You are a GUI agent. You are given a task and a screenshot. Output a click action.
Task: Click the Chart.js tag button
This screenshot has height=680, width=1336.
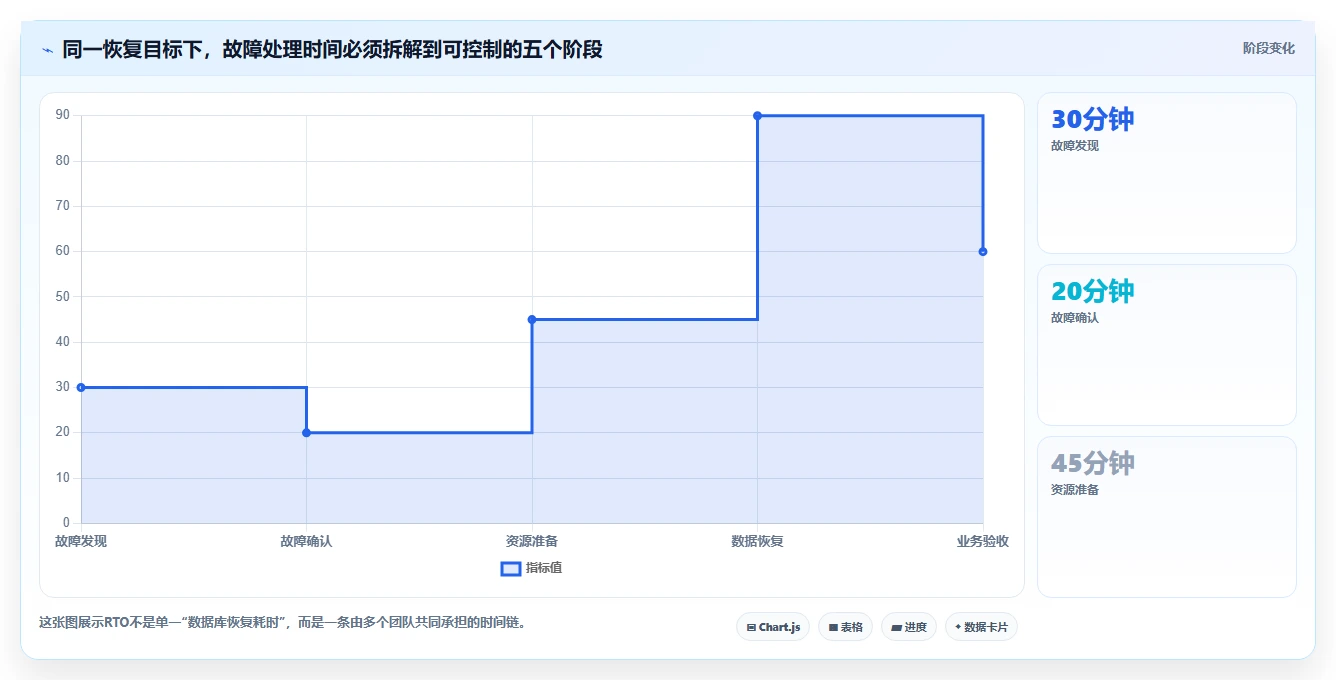point(773,627)
